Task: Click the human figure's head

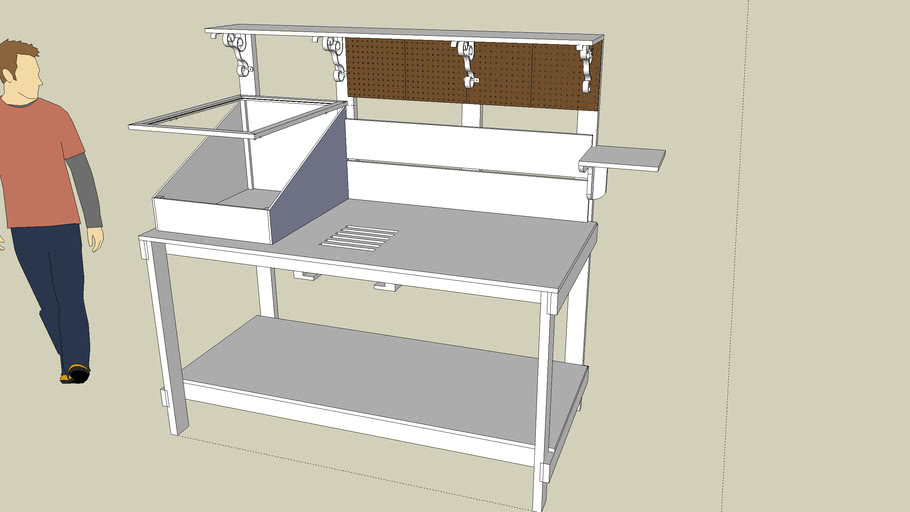Action: tap(19, 72)
